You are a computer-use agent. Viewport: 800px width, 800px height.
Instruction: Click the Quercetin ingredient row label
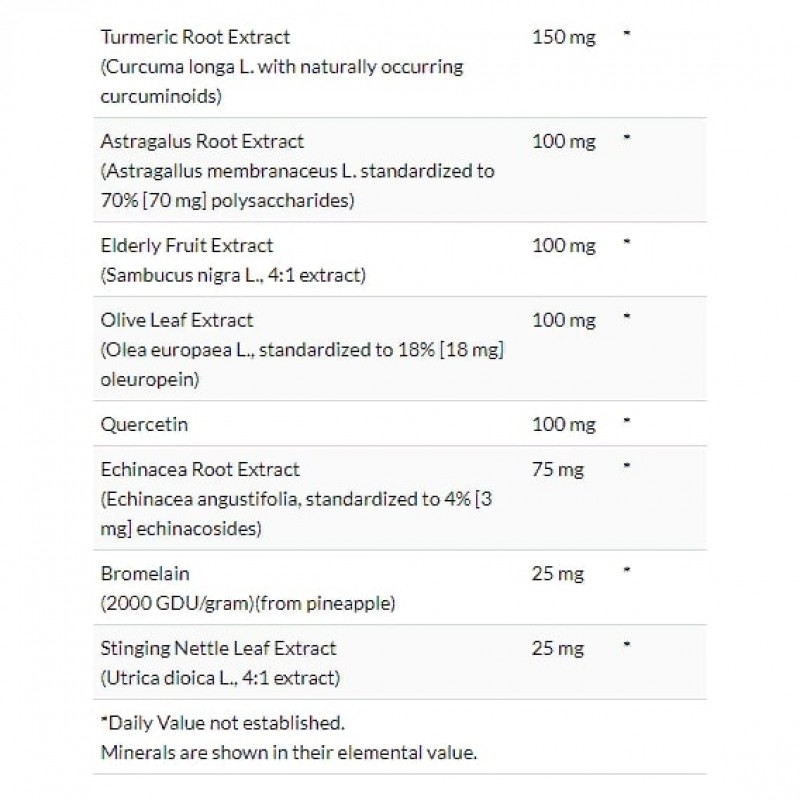tap(145, 425)
